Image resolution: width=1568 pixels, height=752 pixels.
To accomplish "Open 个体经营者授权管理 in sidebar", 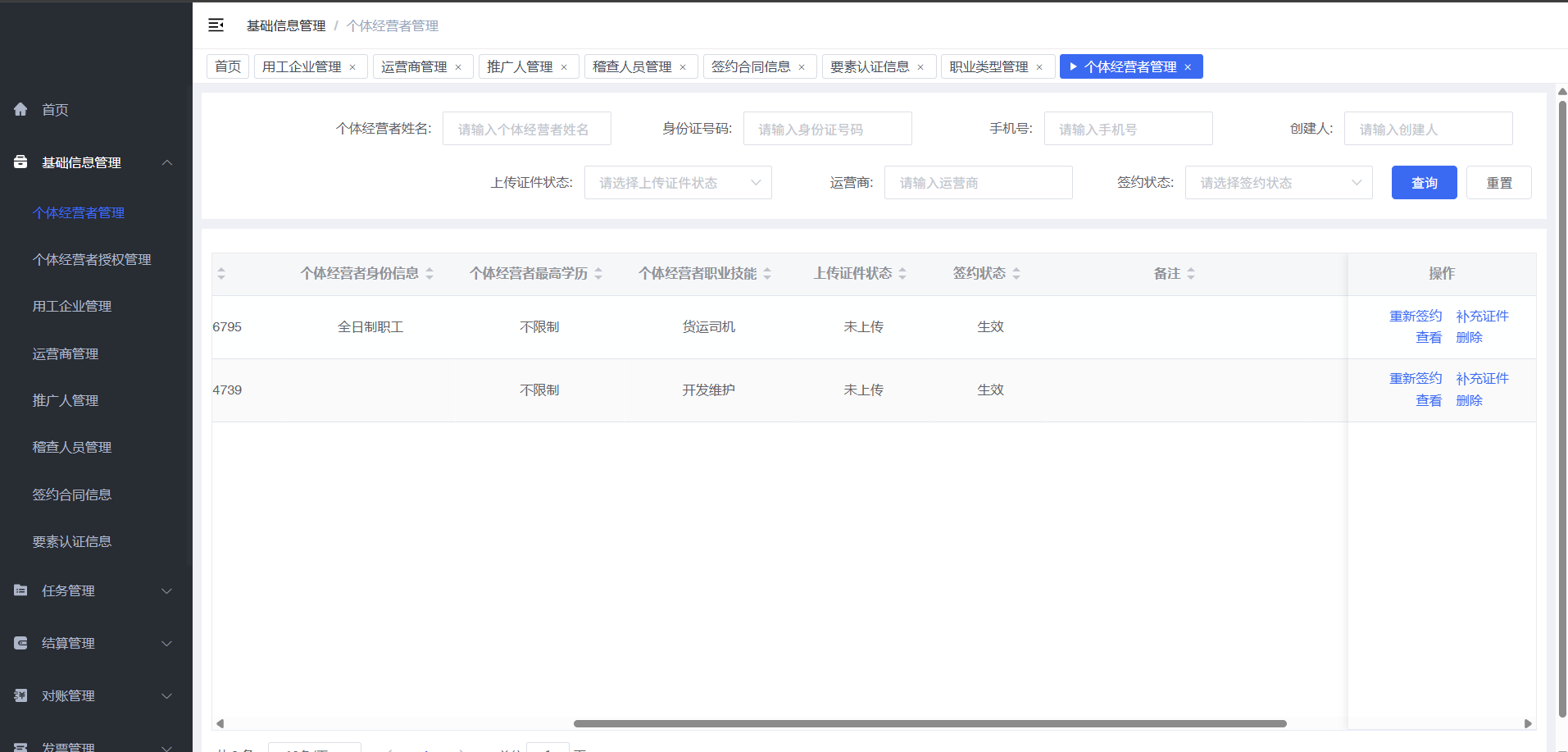I will (x=92, y=260).
